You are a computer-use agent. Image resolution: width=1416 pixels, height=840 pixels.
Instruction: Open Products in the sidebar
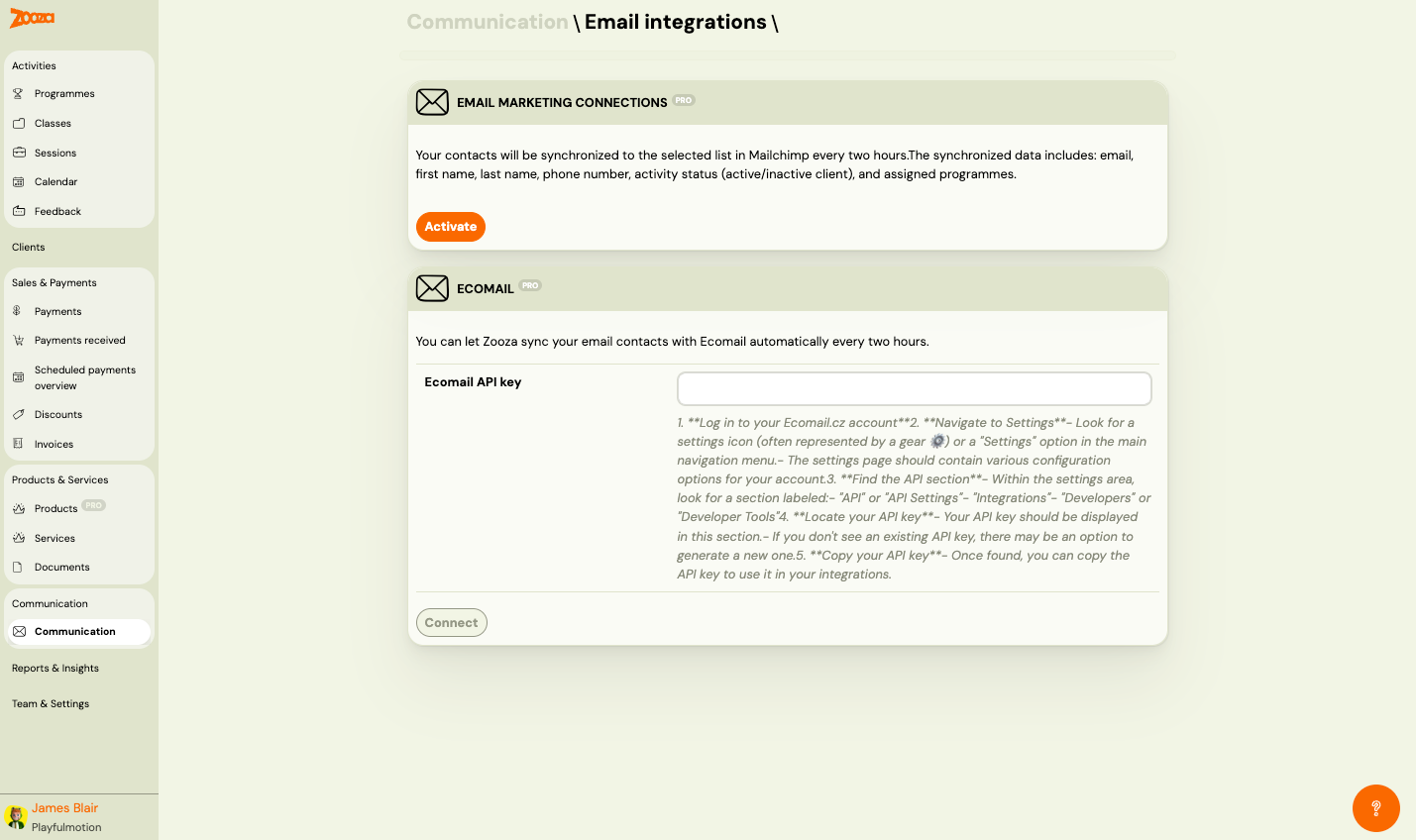79,508
